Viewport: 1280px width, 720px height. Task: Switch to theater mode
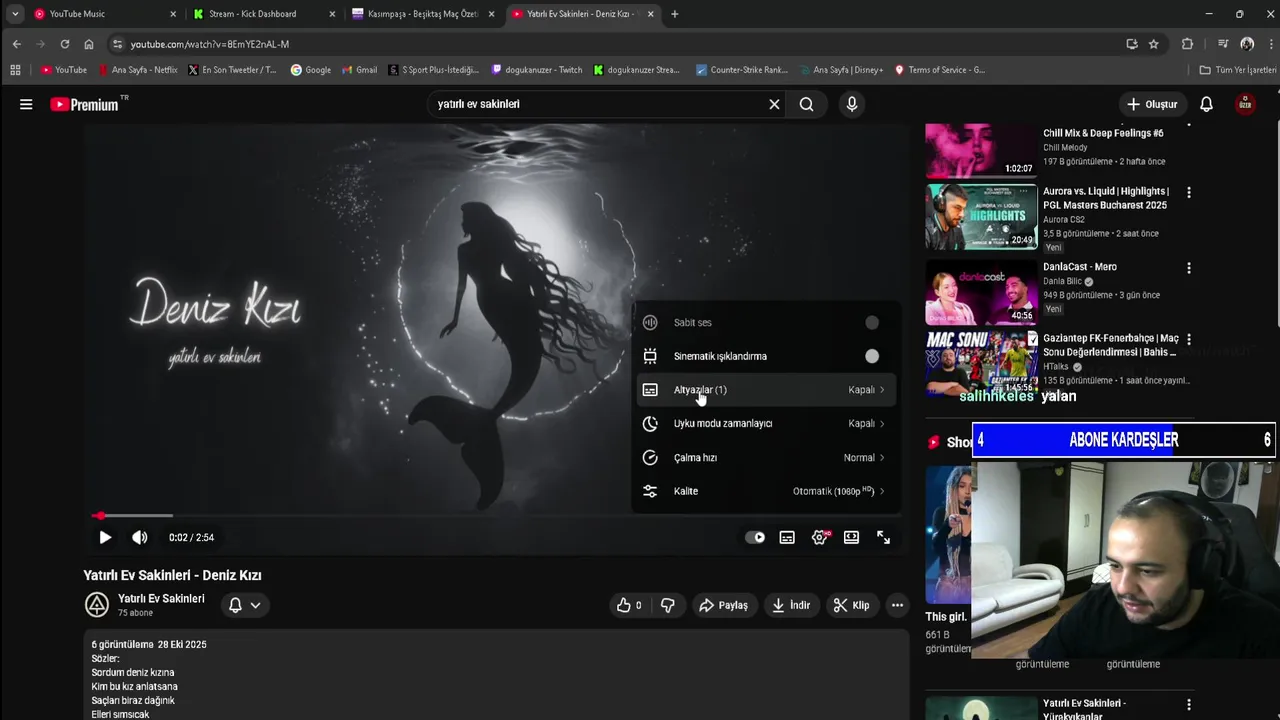851,537
